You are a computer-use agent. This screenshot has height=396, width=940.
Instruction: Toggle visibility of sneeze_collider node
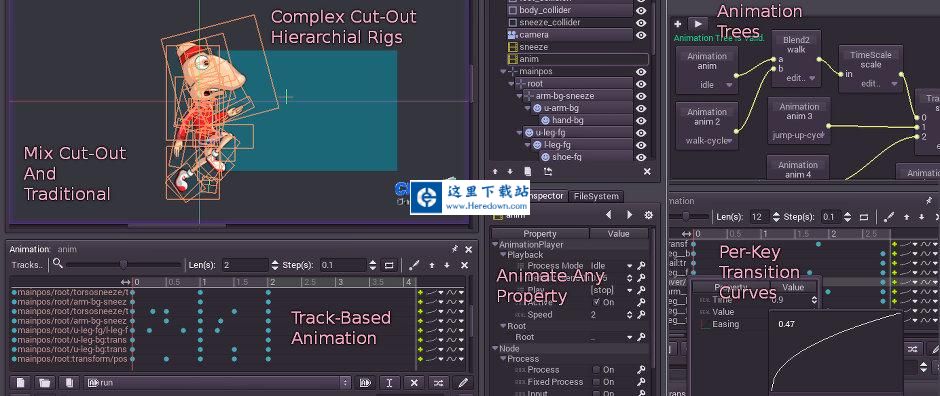[x=641, y=23]
